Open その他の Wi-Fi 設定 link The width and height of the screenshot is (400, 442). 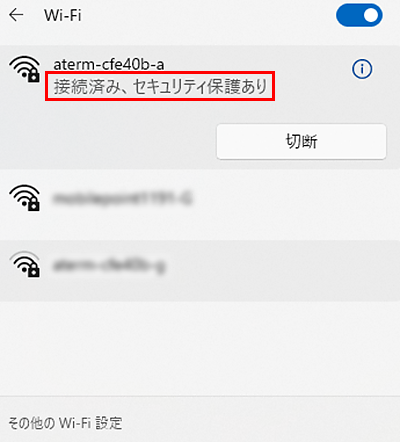(x=65, y=423)
